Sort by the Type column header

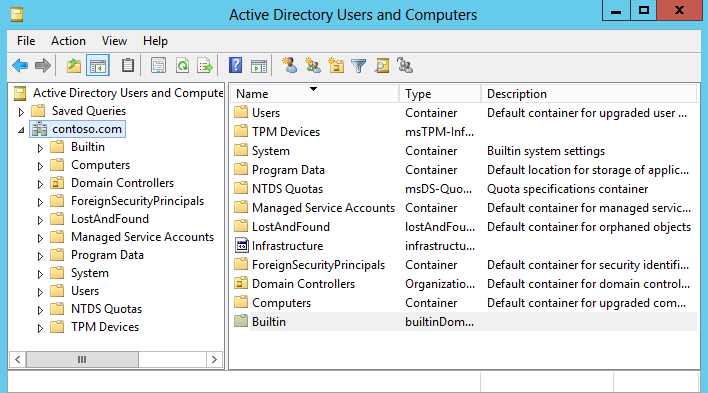[x=440, y=94]
